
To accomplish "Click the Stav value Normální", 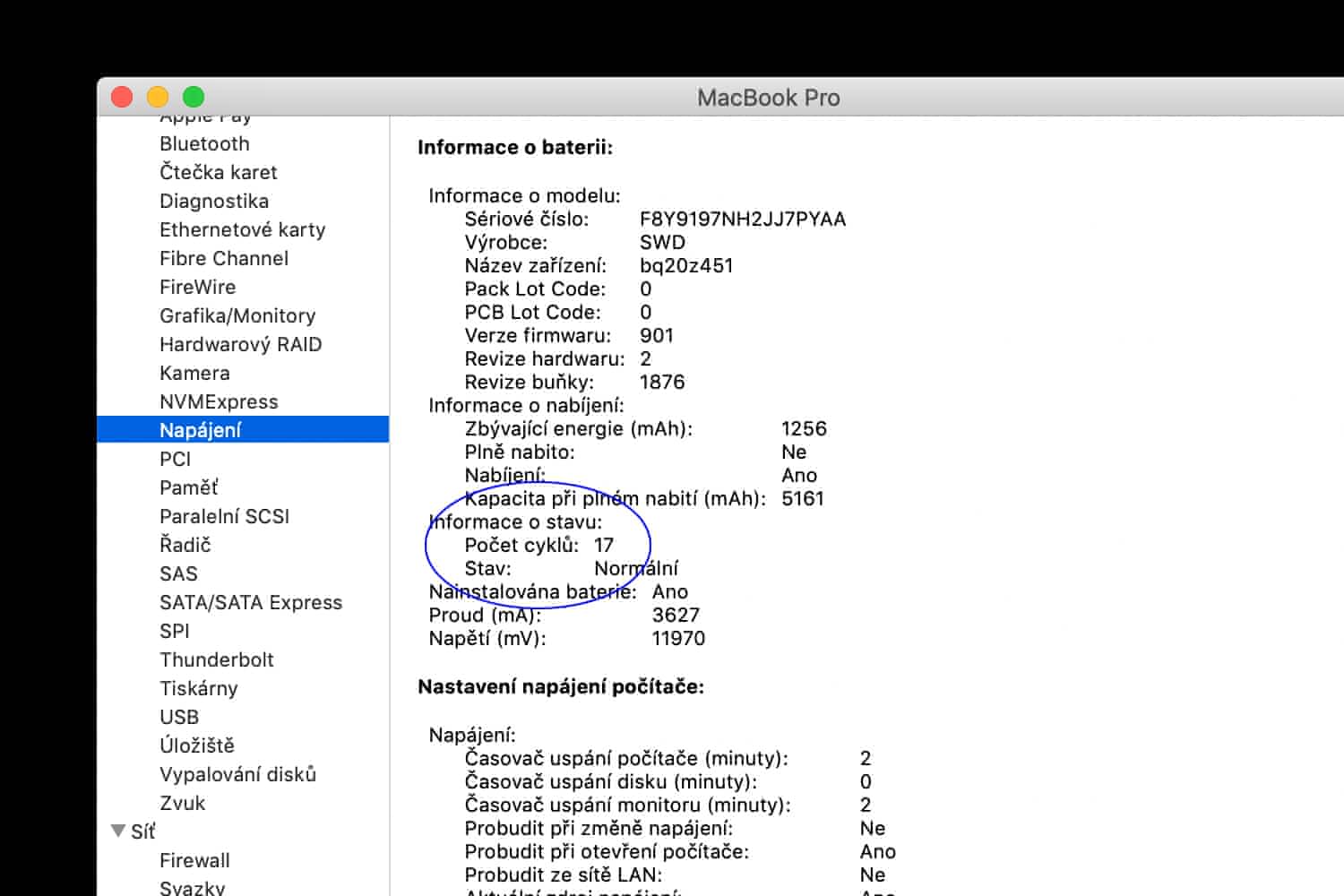I will (x=636, y=568).
